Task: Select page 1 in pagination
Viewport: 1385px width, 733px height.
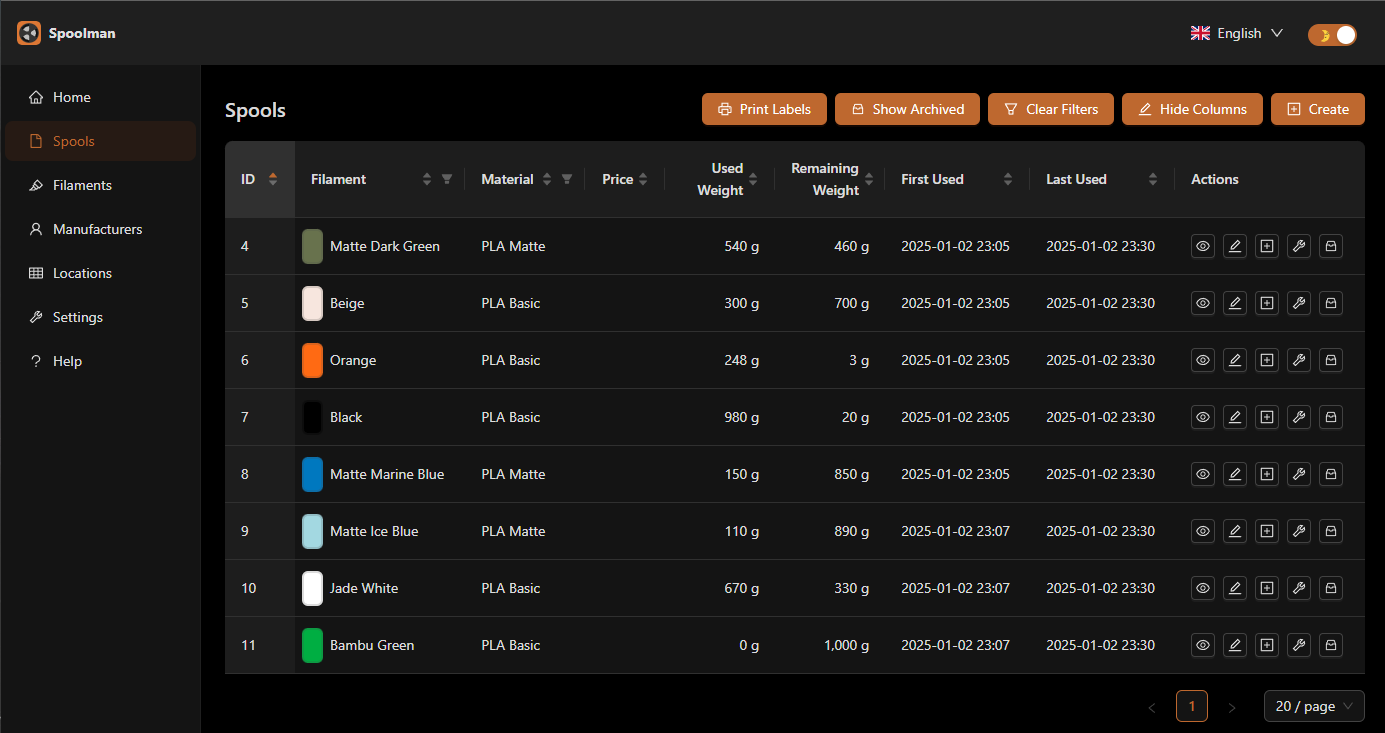Action: pos(1191,706)
